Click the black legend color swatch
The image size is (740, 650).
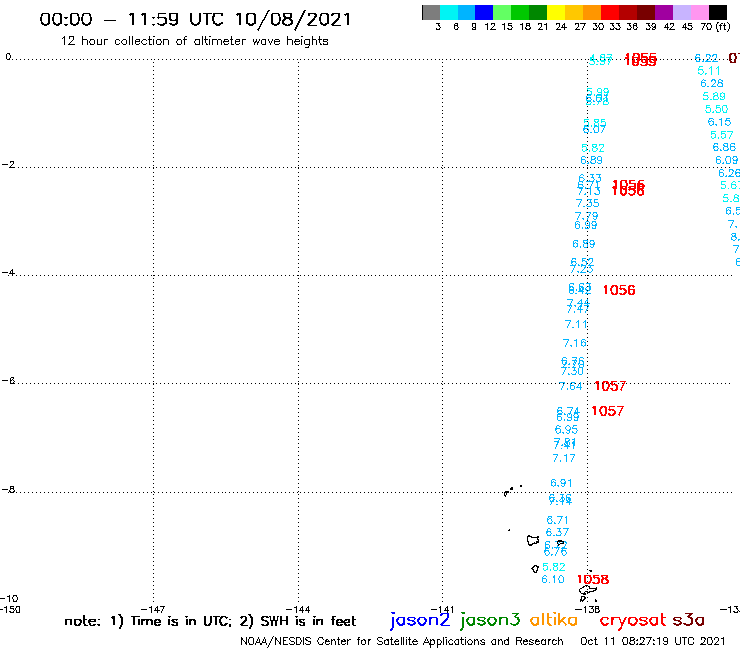(717, 12)
